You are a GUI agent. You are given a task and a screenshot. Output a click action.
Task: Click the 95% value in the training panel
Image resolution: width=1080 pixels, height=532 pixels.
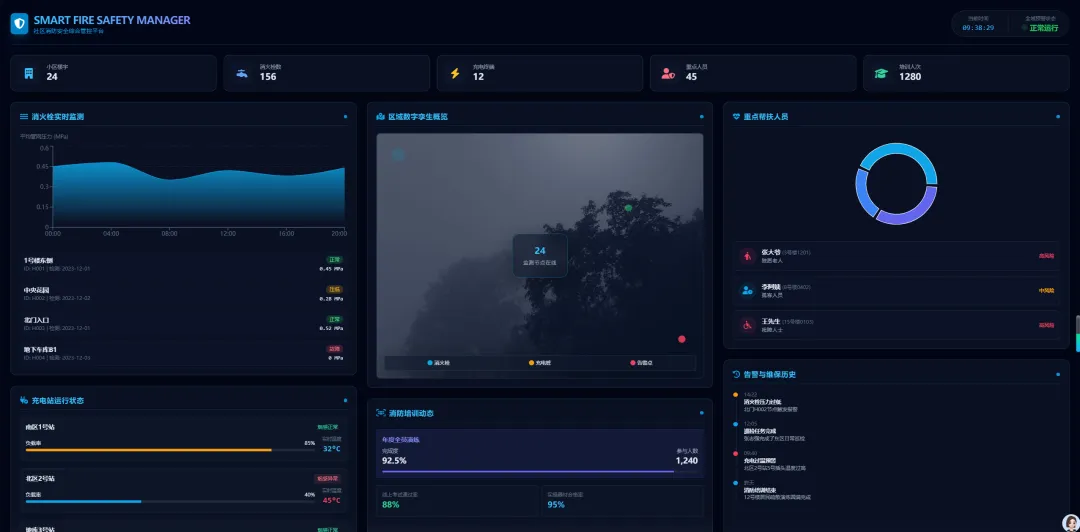(x=556, y=504)
